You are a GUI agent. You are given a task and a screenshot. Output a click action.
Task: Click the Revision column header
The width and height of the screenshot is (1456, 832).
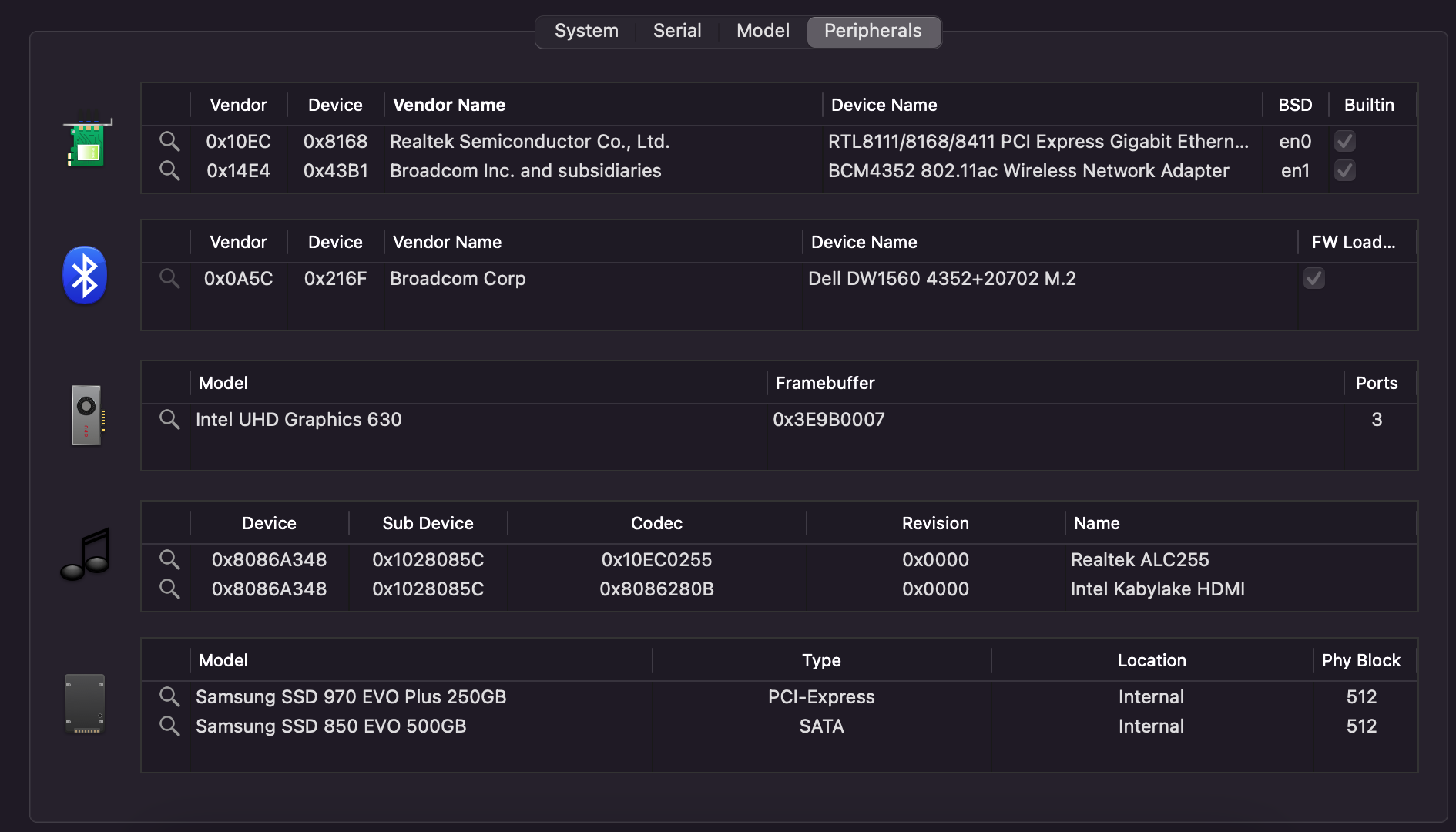[935, 523]
